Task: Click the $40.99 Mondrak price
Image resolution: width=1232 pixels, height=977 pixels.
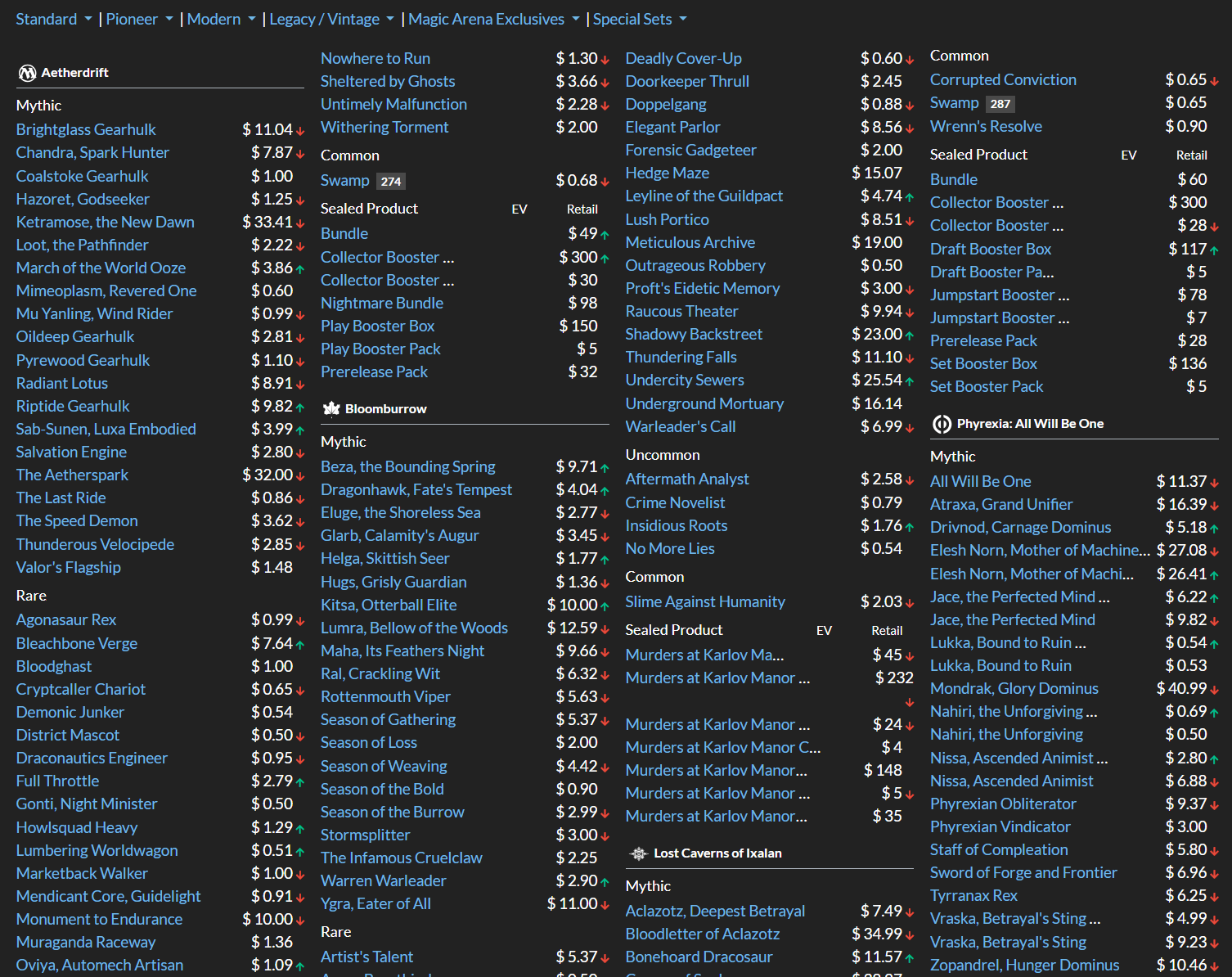Action: (1181, 688)
